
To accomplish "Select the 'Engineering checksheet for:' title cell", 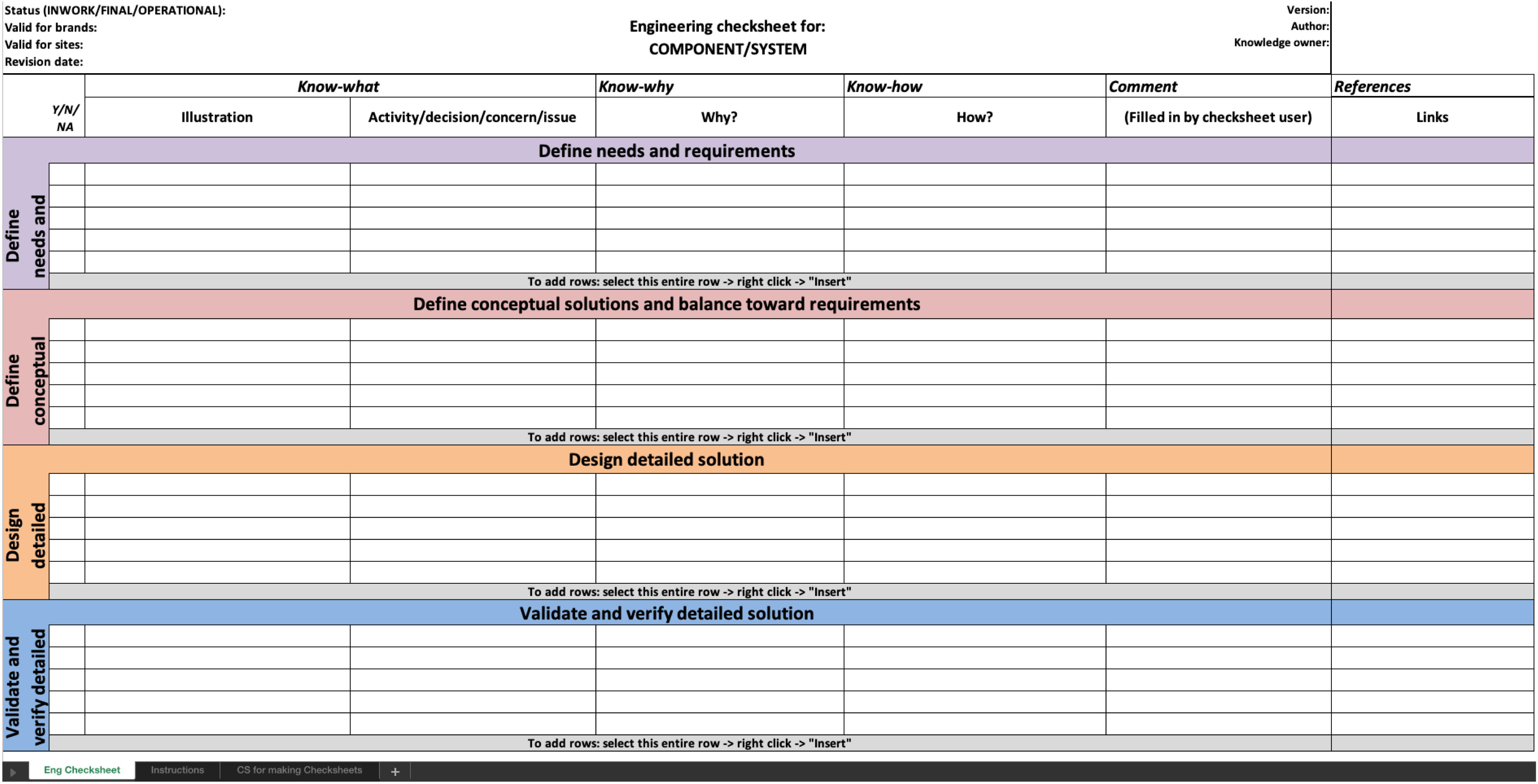I will [x=727, y=26].
